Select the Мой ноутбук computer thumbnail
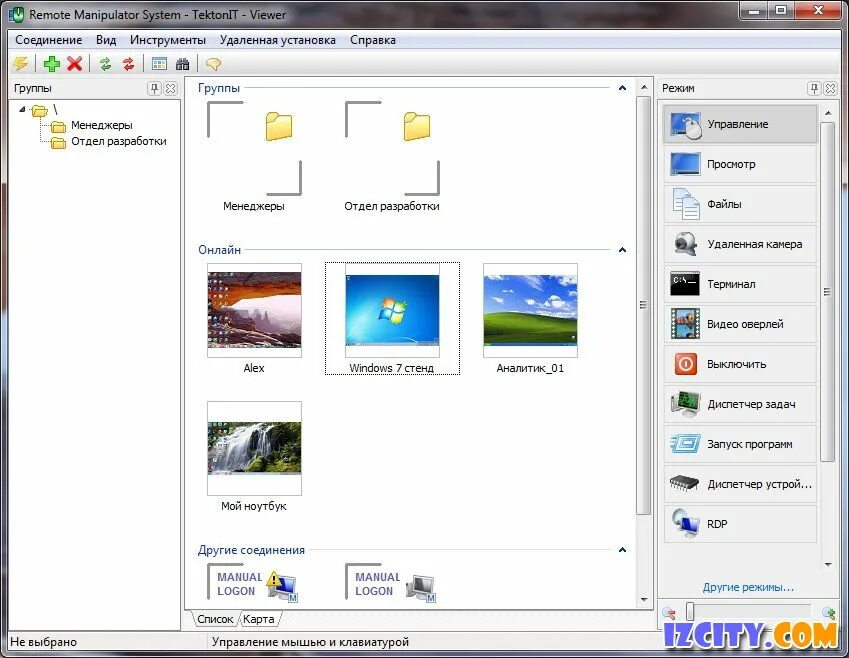This screenshot has width=849, height=658. point(254,448)
